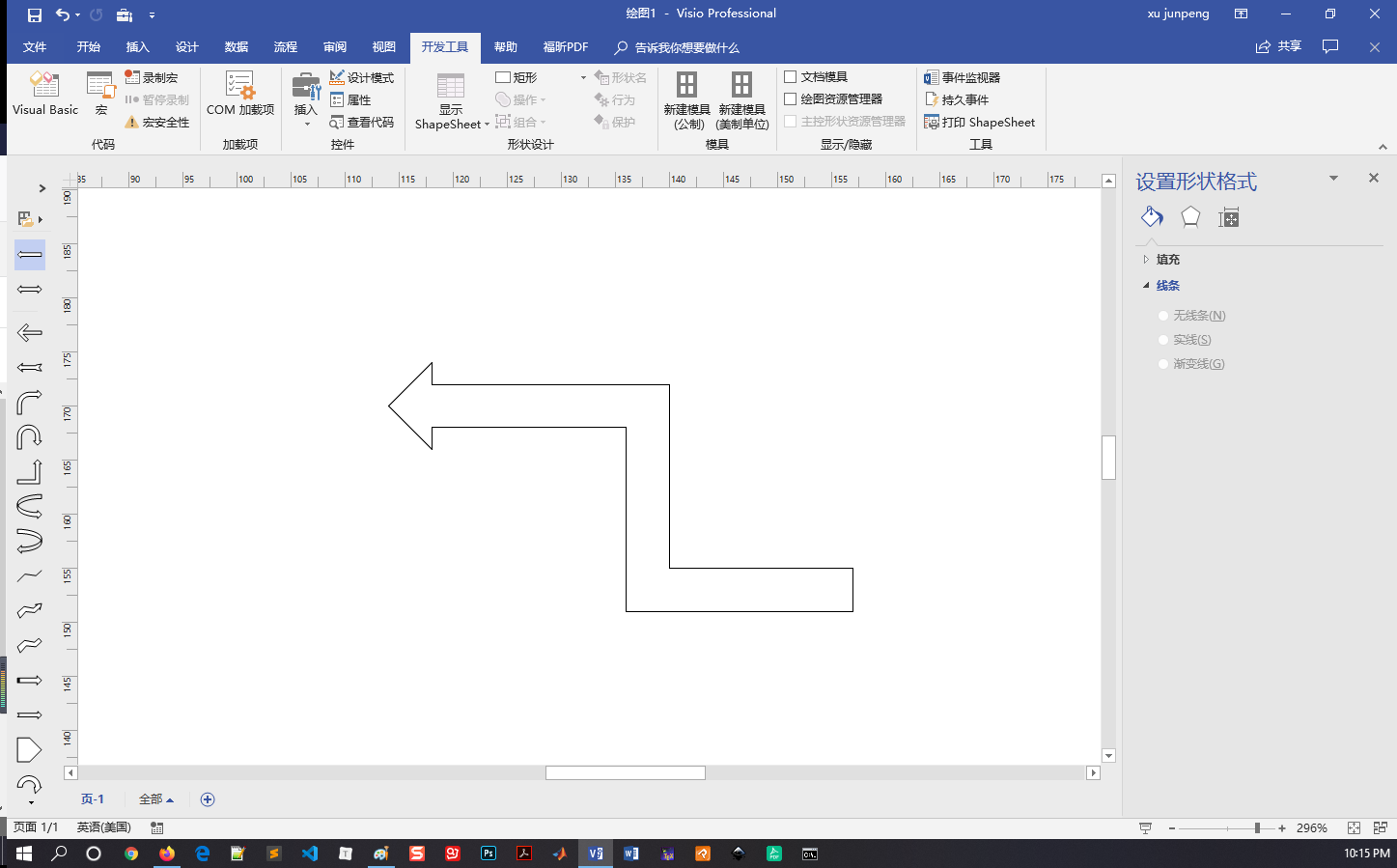The image size is (1397, 868).
Task: Open Size & Properties format tab icon
Action: 1228,217
